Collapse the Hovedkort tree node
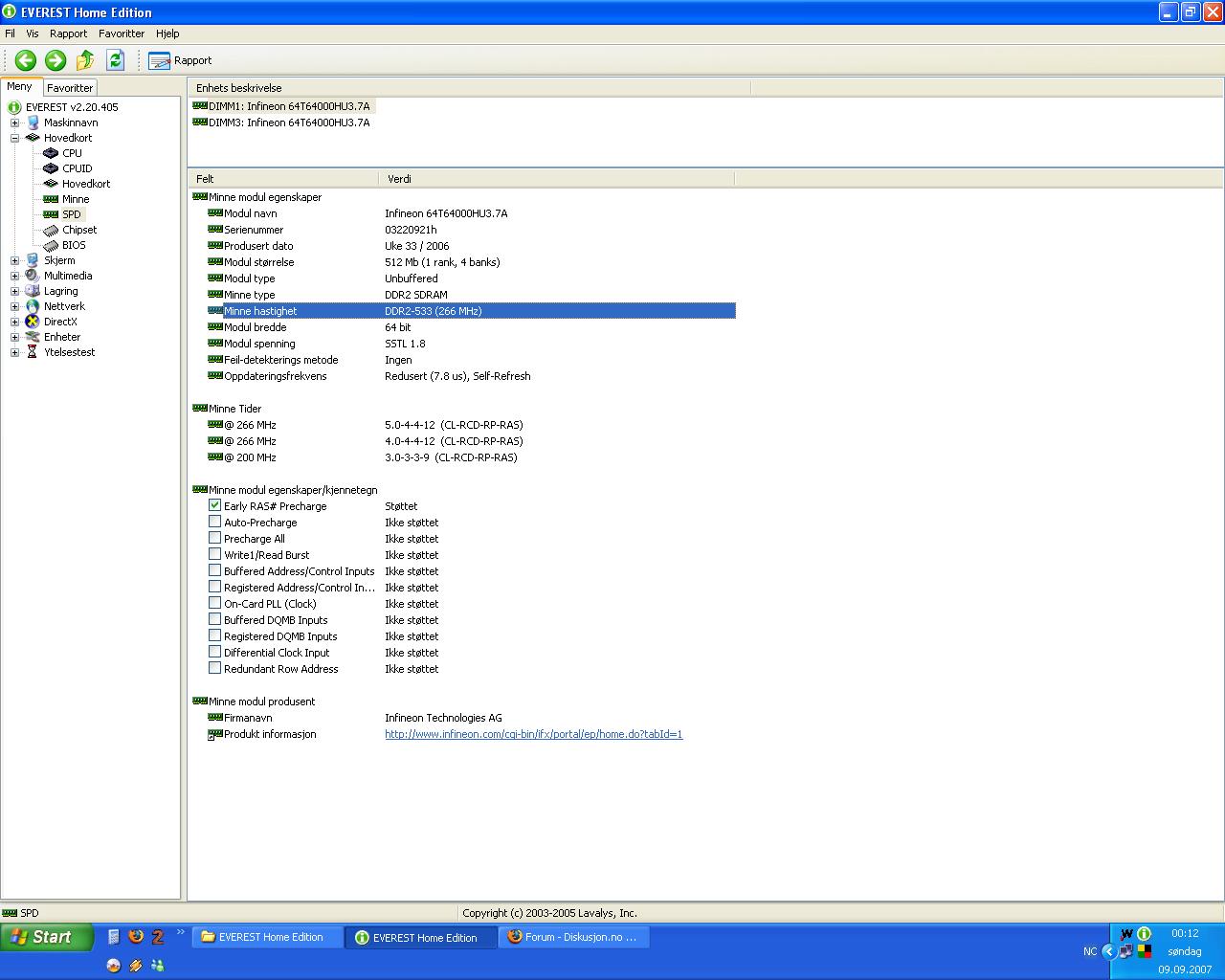 pos(14,138)
